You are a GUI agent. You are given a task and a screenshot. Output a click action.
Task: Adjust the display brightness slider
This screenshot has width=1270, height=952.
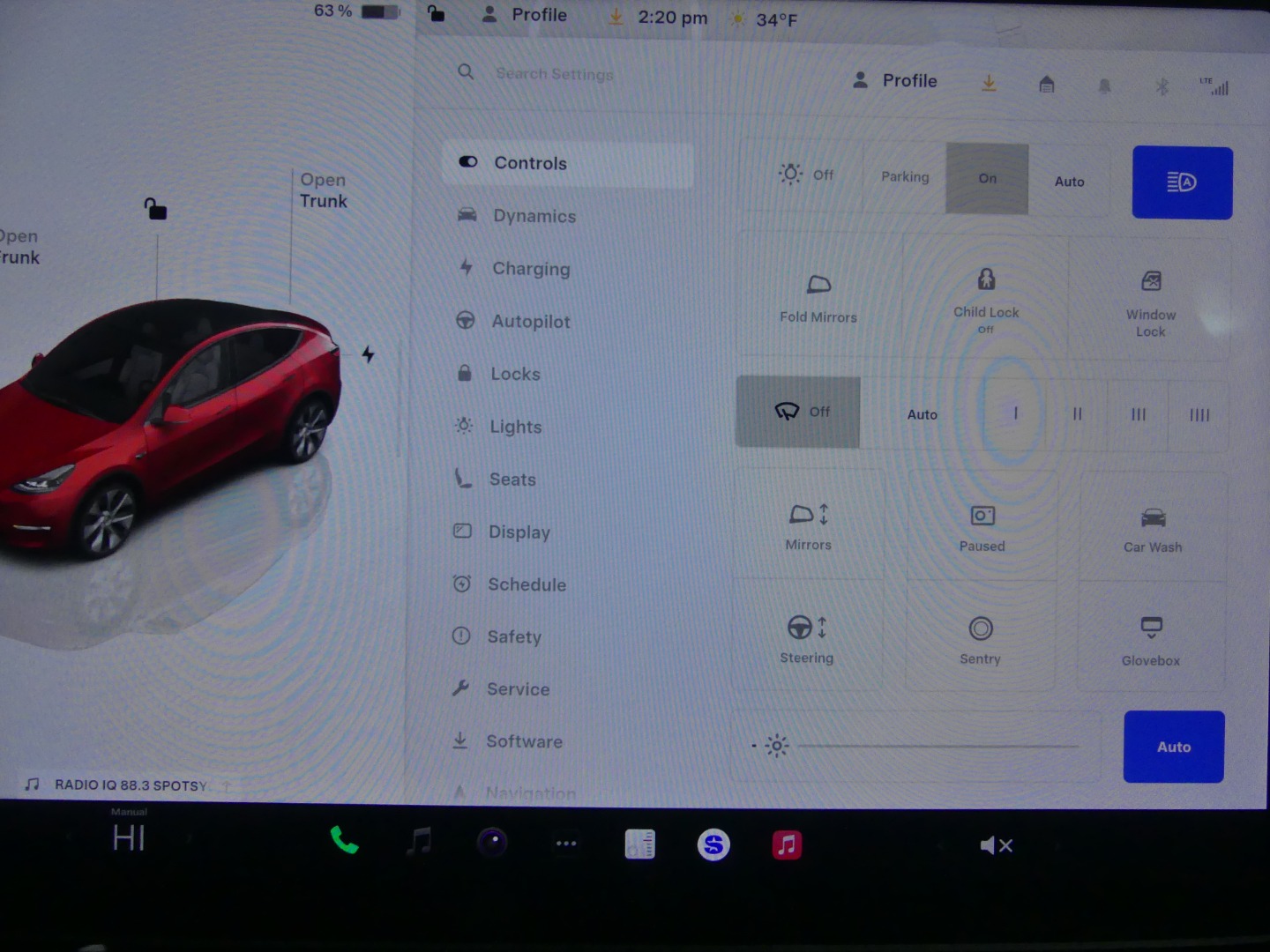tap(937, 747)
